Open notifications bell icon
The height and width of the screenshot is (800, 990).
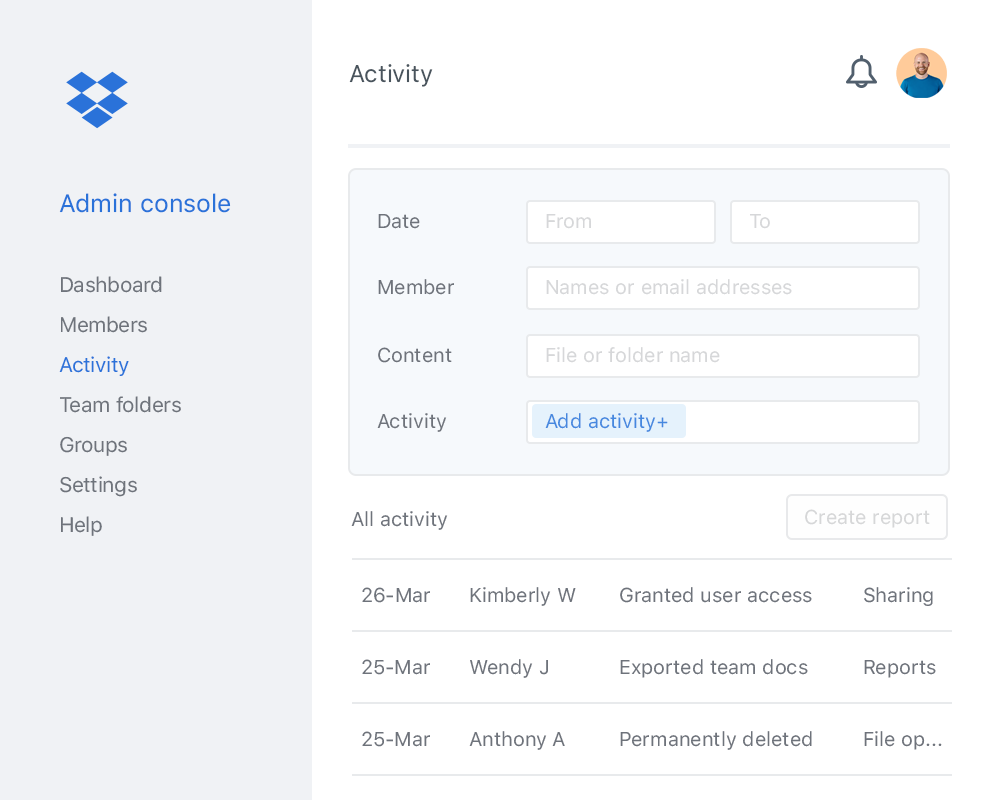861,73
